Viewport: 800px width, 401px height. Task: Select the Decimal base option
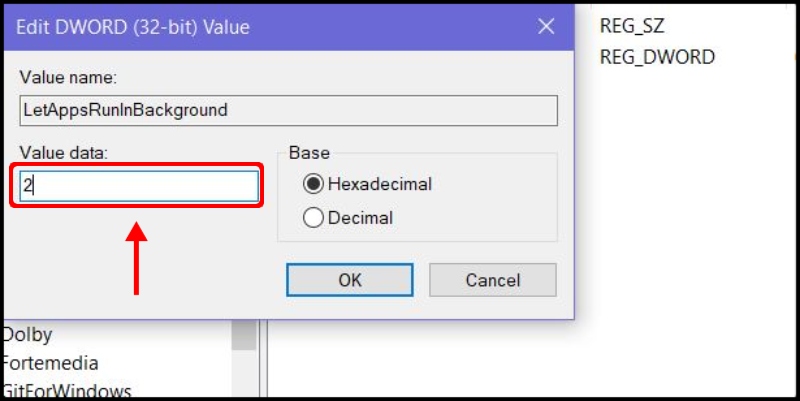coord(313,218)
